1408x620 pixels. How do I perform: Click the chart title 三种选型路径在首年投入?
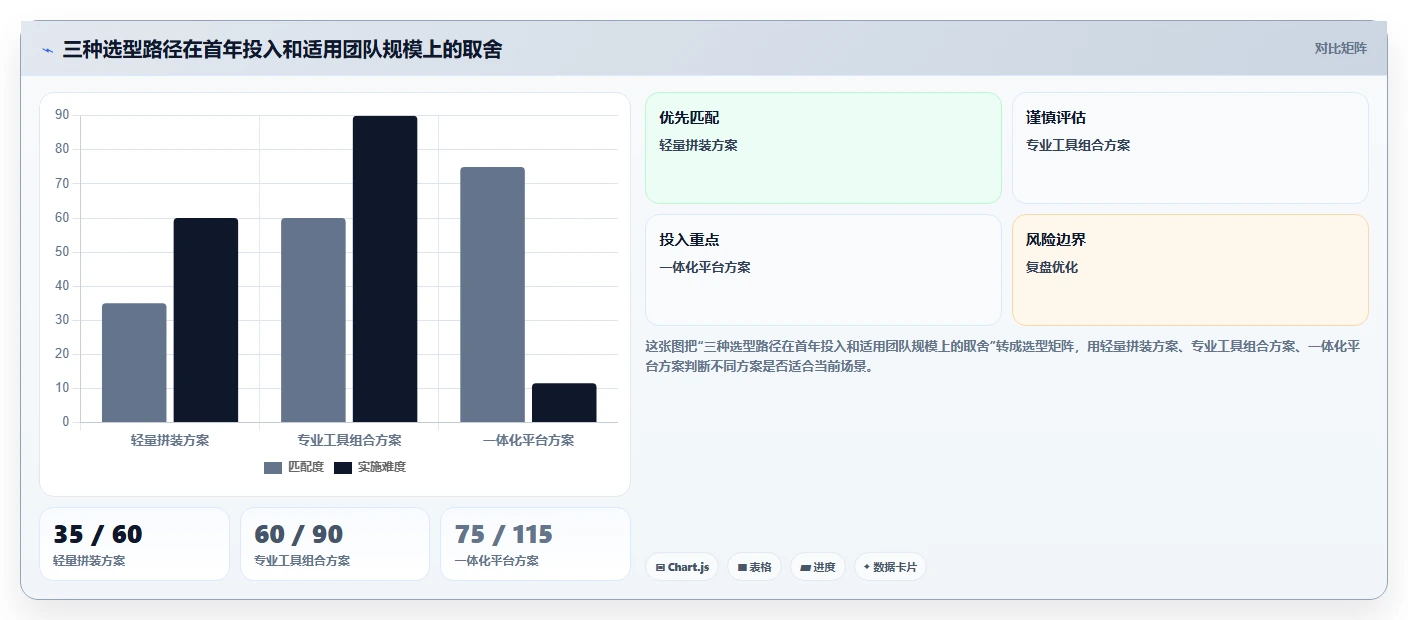282,49
